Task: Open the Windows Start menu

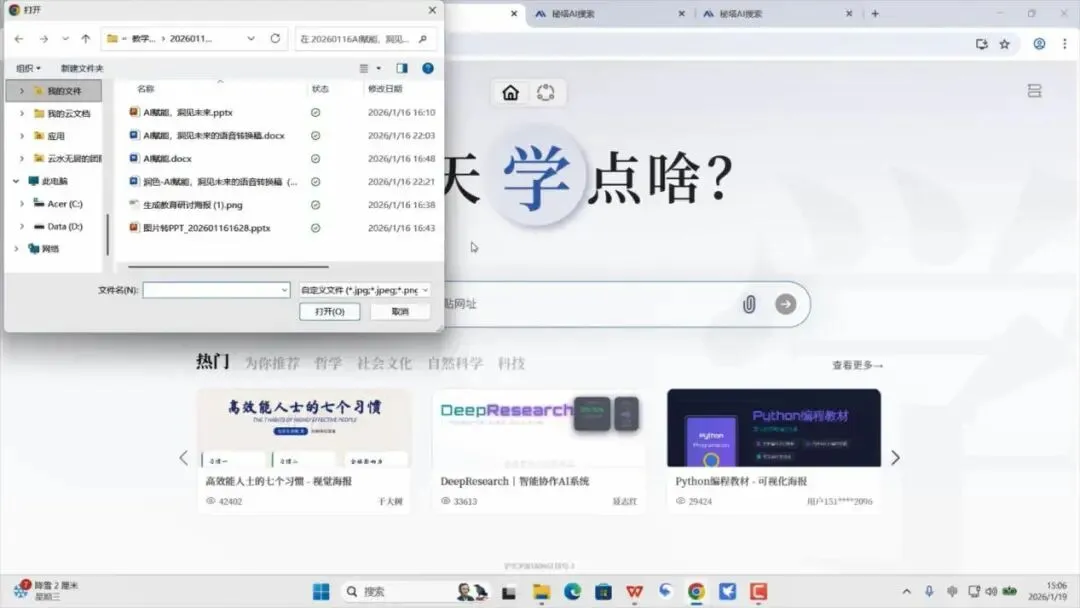Action: (x=321, y=591)
